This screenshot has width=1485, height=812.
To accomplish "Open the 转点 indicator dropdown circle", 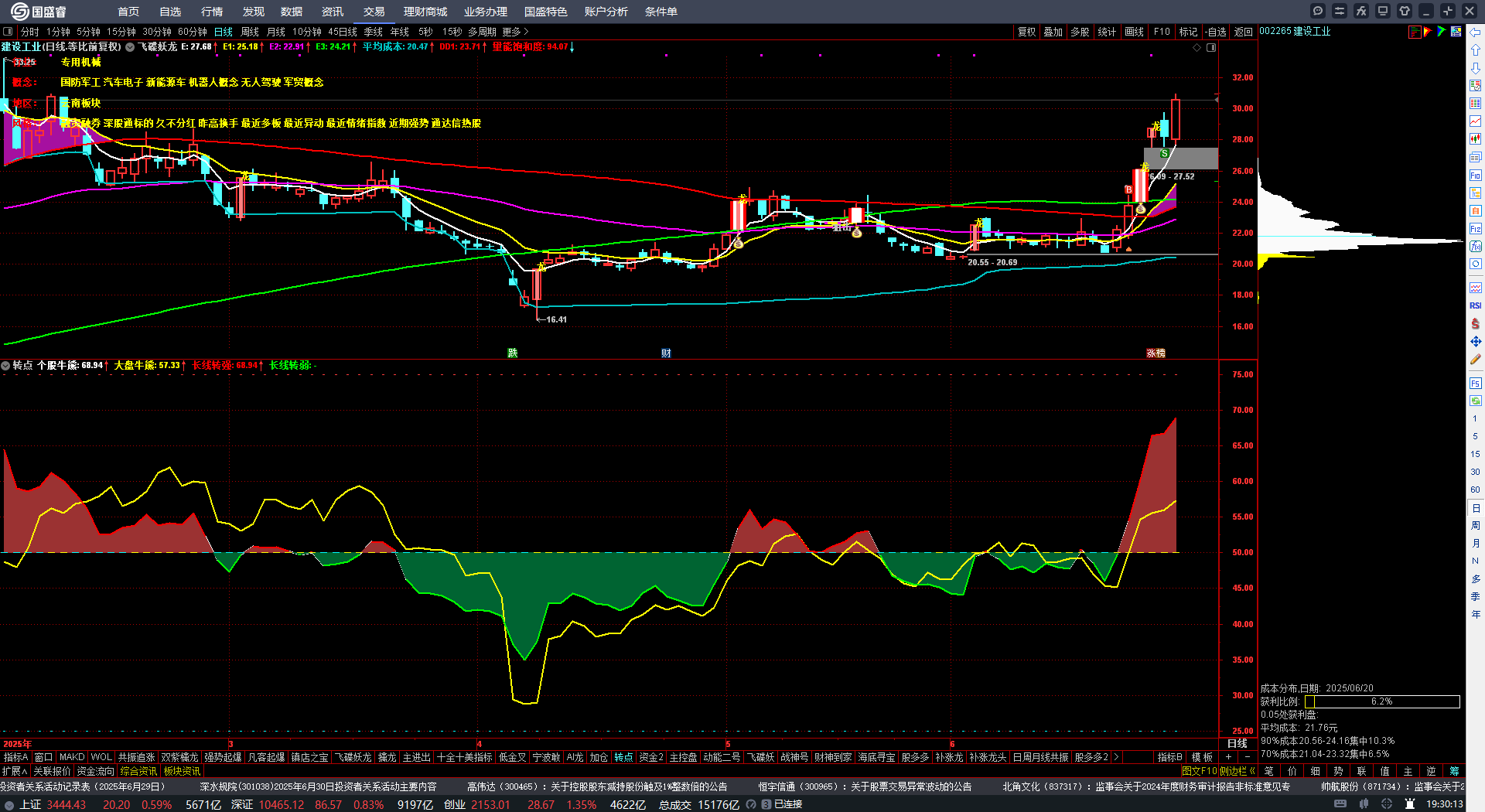I will pyautogui.click(x=5, y=365).
